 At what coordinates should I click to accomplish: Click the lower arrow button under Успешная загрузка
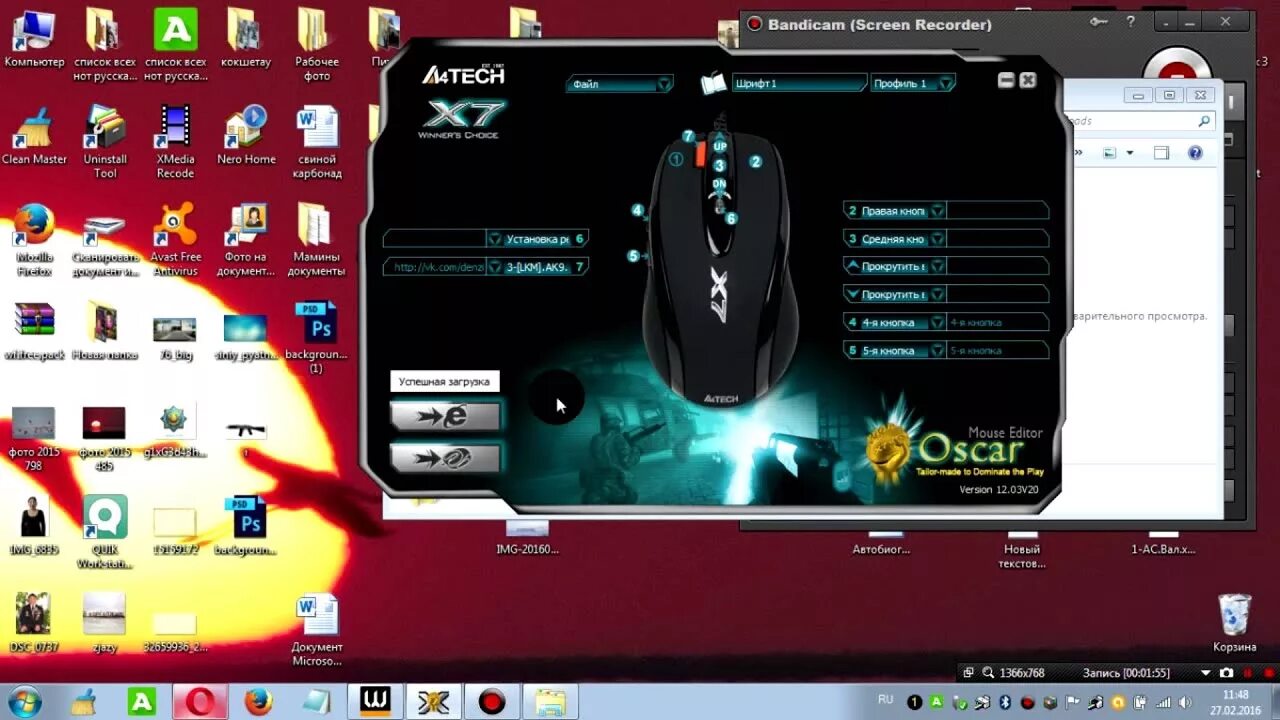pos(446,459)
